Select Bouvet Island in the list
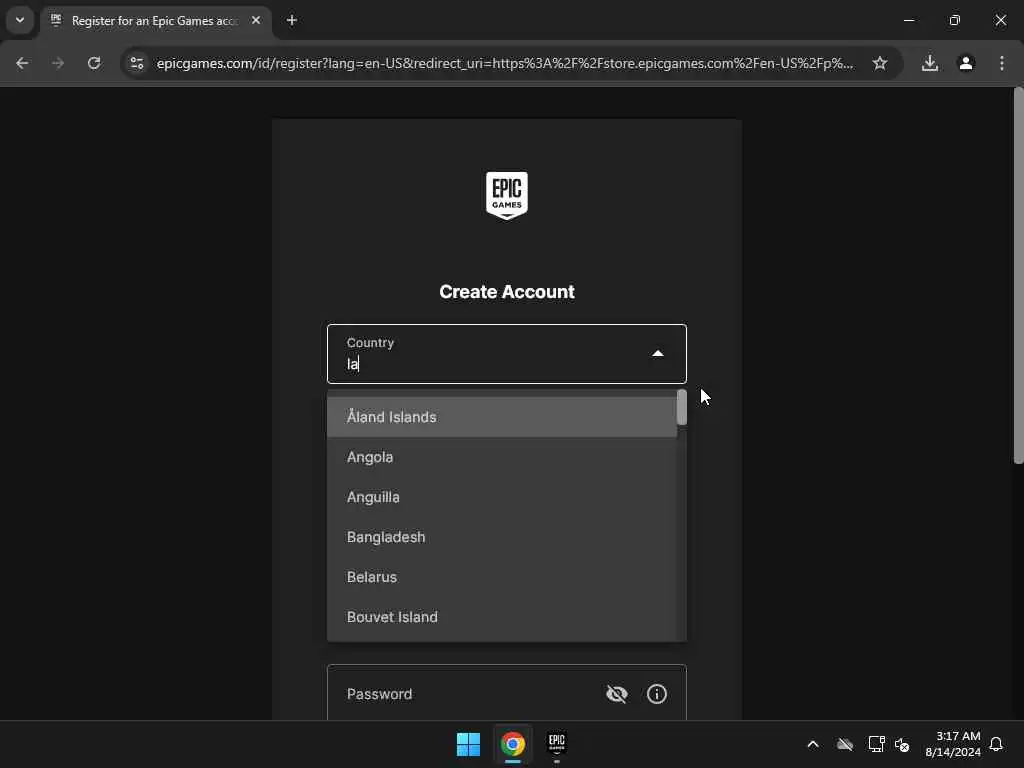This screenshot has width=1024, height=768. (x=502, y=616)
